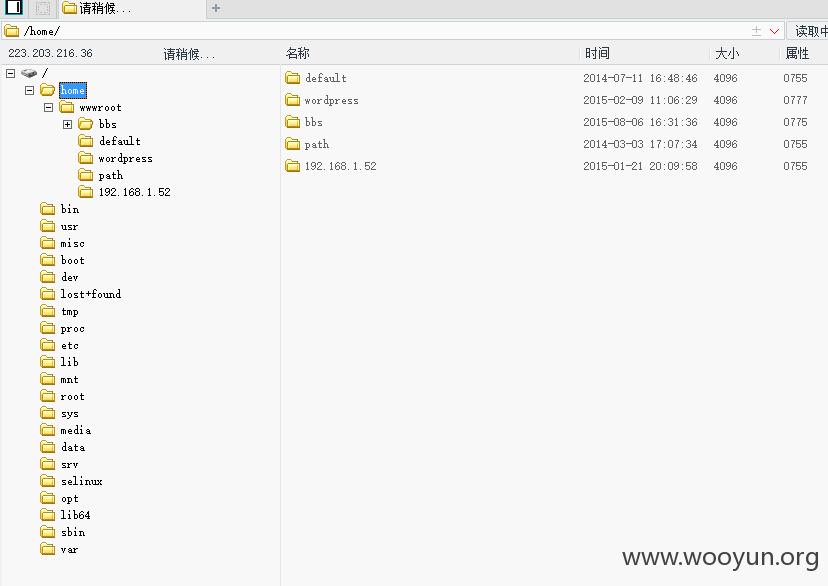Collapse the home tree node
This screenshot has width=828, height=586.
[x=30, y=90]
